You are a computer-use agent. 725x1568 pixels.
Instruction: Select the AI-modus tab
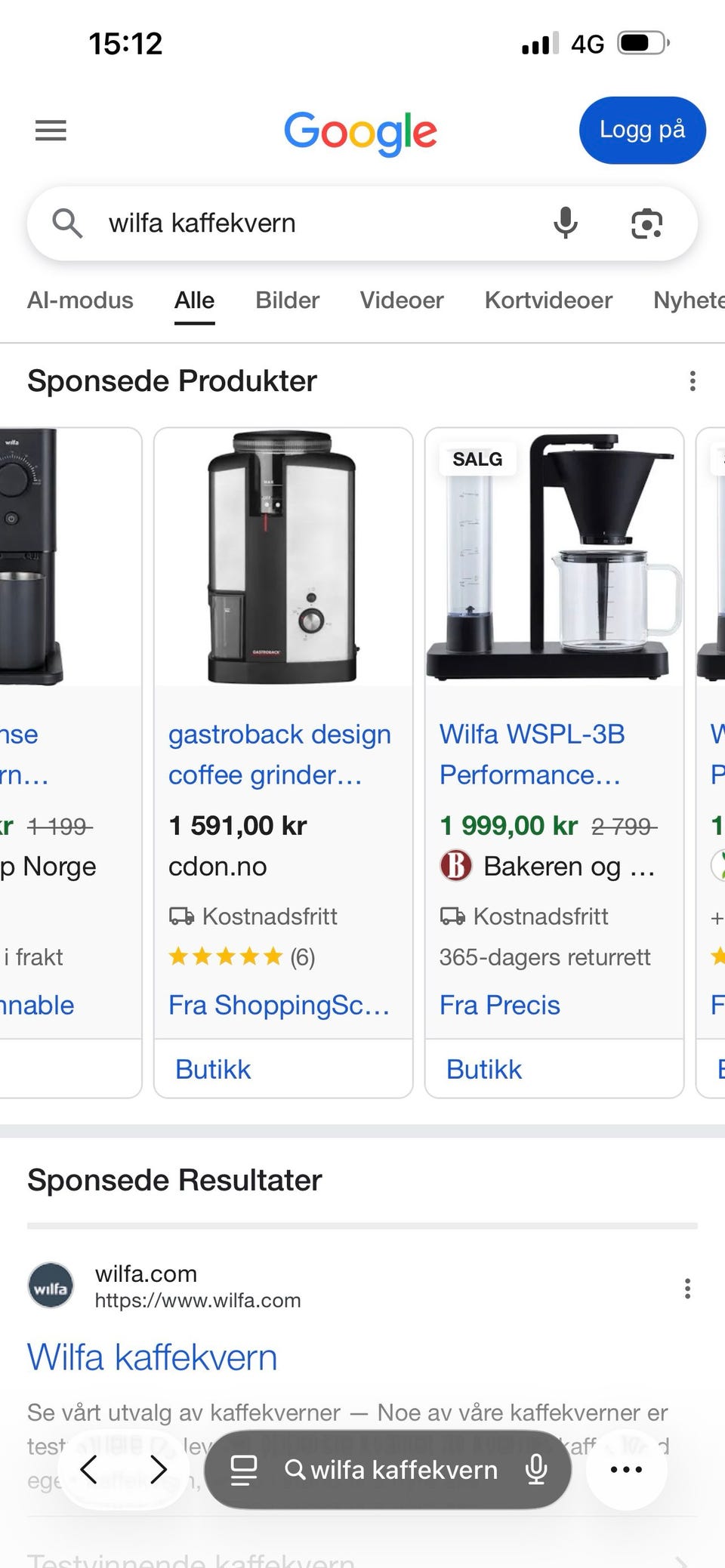pos(80,300)
